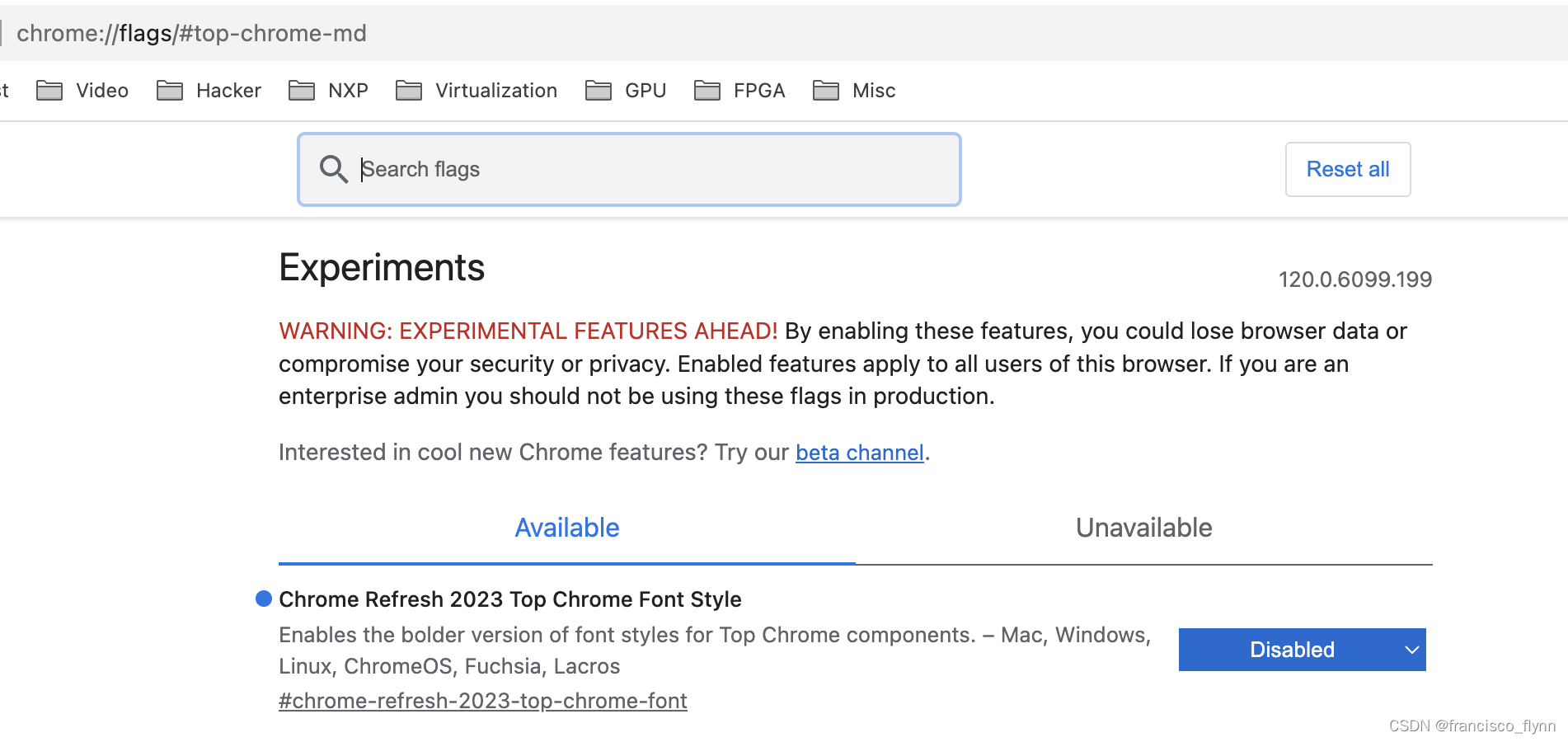This screenshot has width=1568, height=742.
Task: Focus the Search flags text field
Action: pyautogui.click(x=651, y=169)
